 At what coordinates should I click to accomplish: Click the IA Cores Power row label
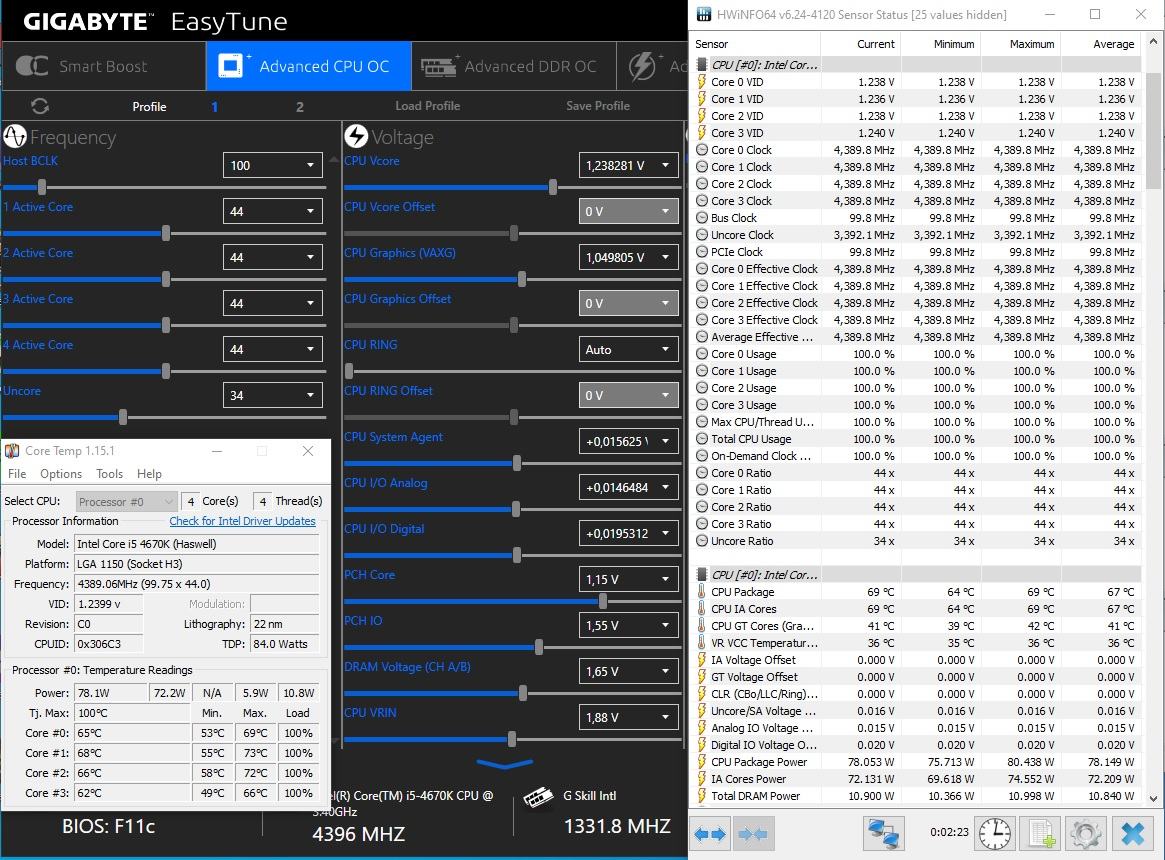point(748,779)
